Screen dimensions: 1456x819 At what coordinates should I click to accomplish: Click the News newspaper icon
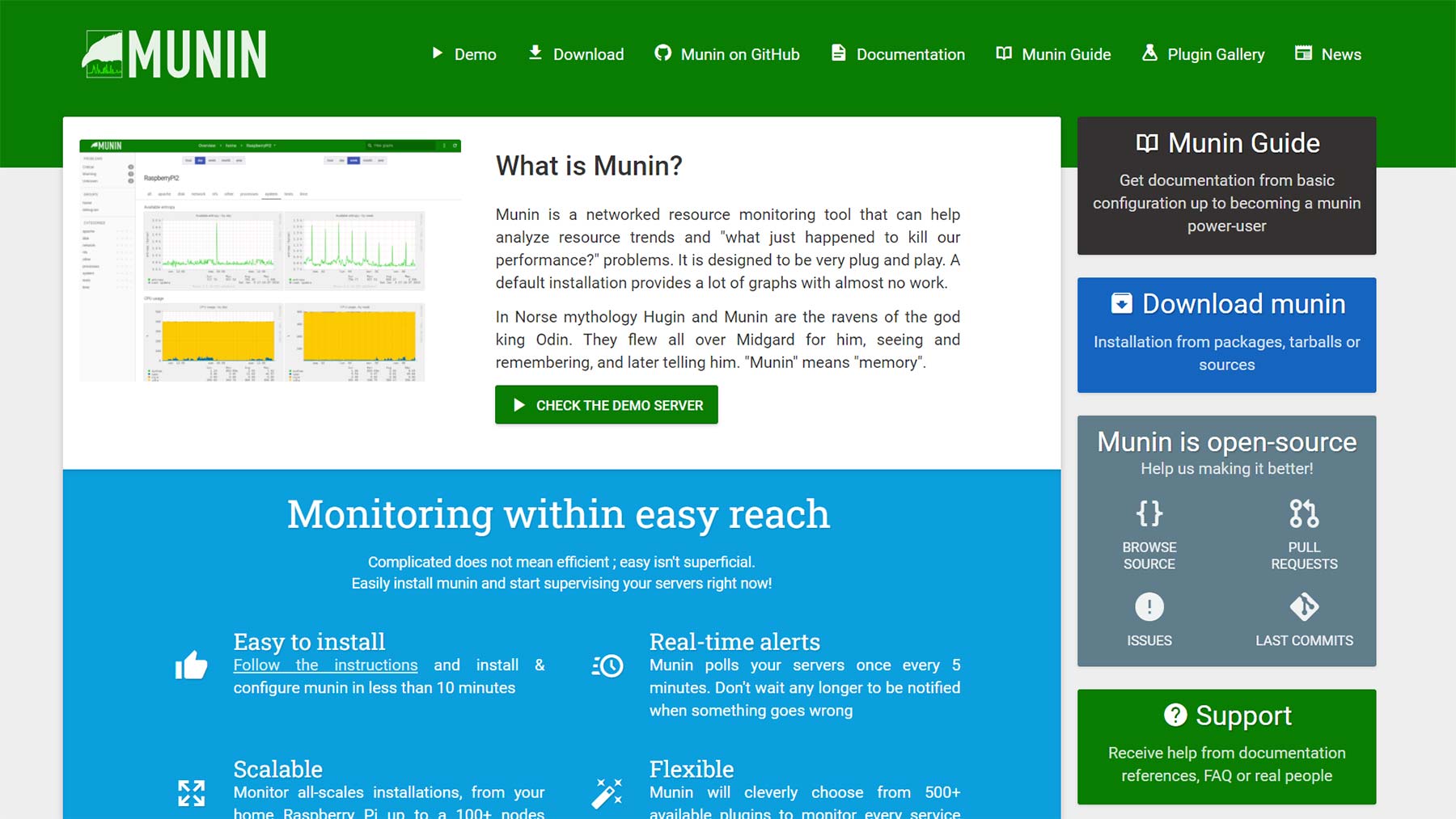pyautogui.click(x=1303, y=53)
